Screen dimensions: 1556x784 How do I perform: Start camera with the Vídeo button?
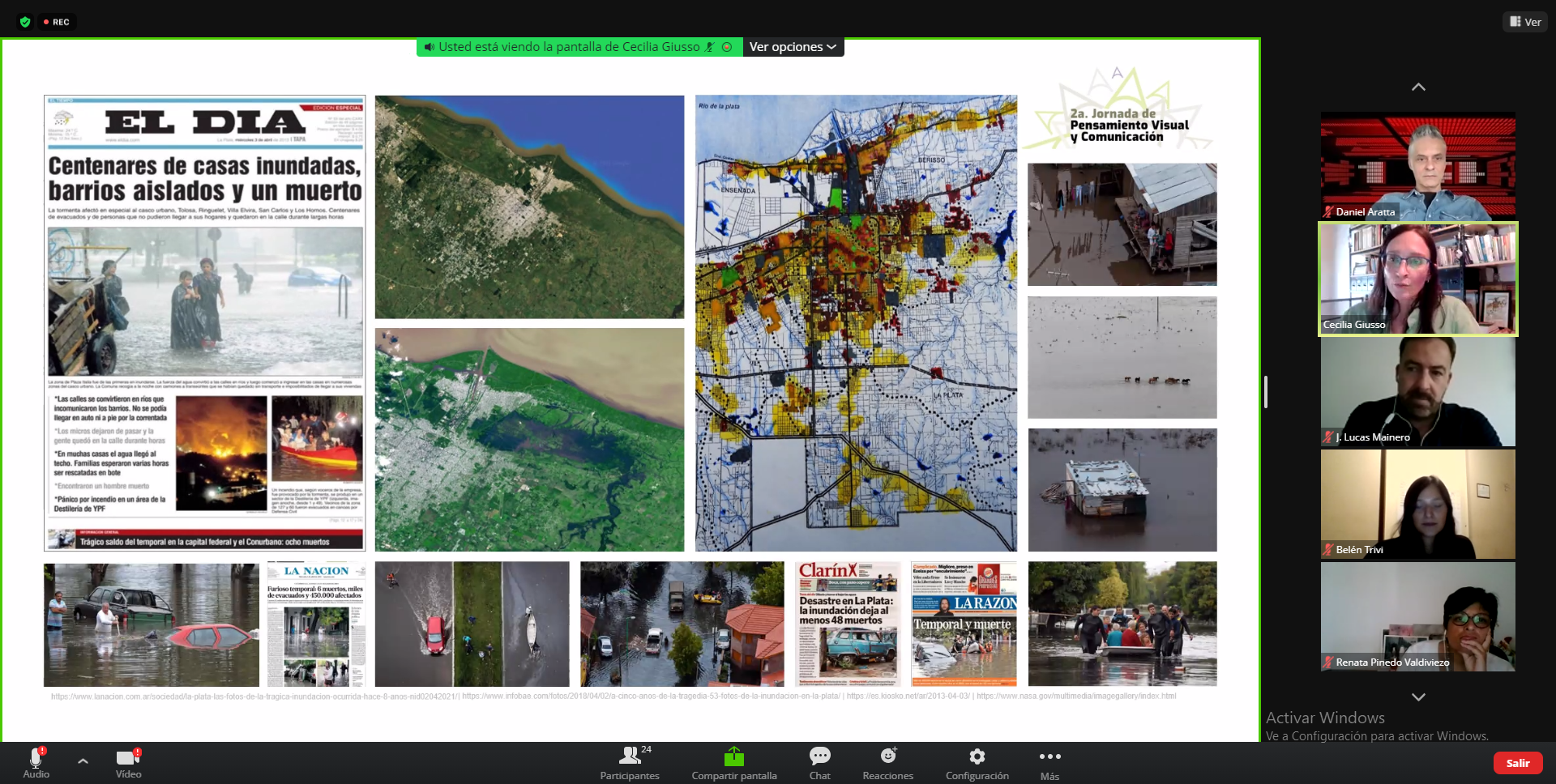click(128, 763)
